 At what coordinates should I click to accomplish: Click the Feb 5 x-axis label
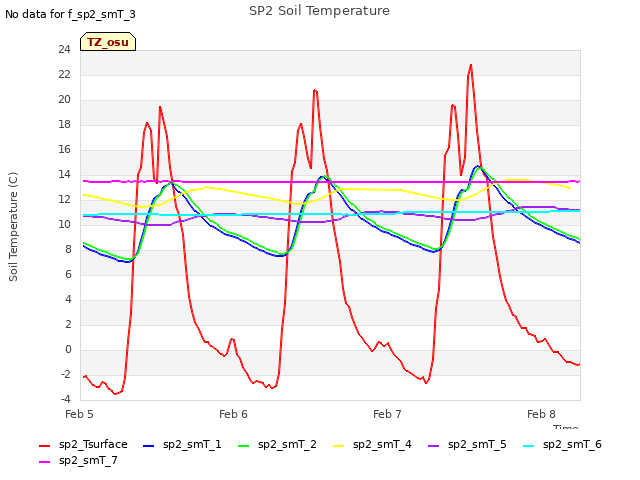point(79,414)
